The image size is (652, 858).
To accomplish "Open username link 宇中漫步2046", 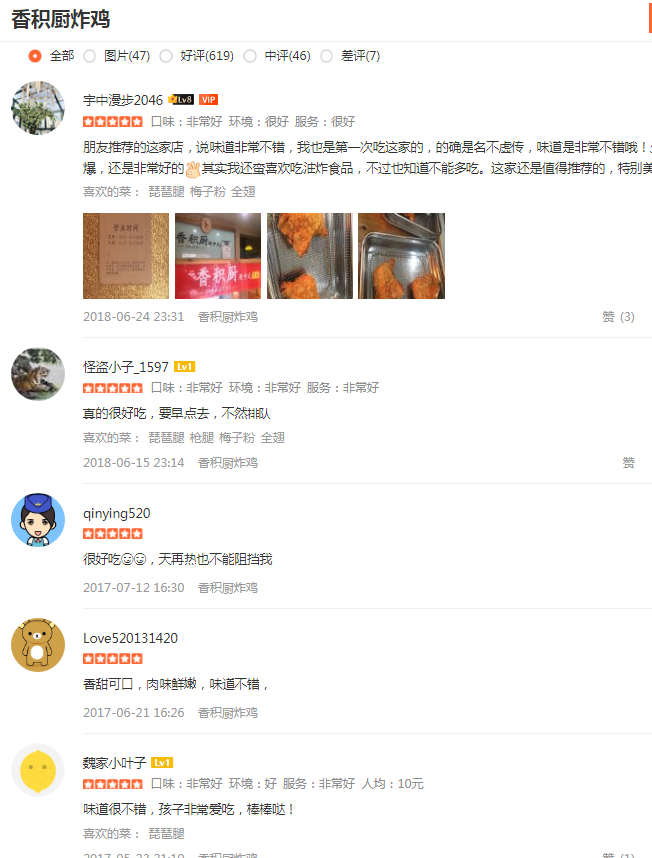I will click(123, 100).
